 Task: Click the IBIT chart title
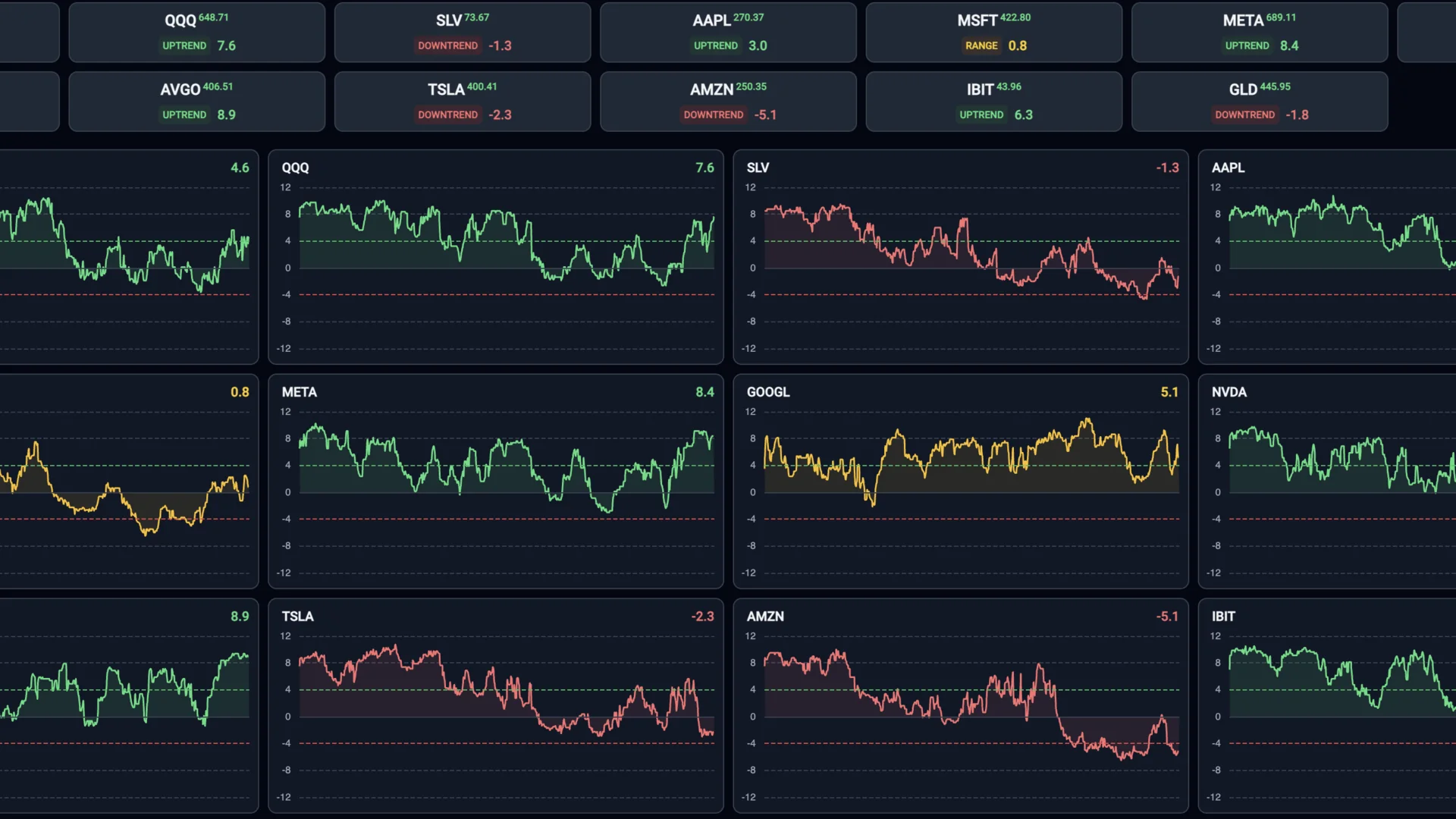pos(1224,617)
